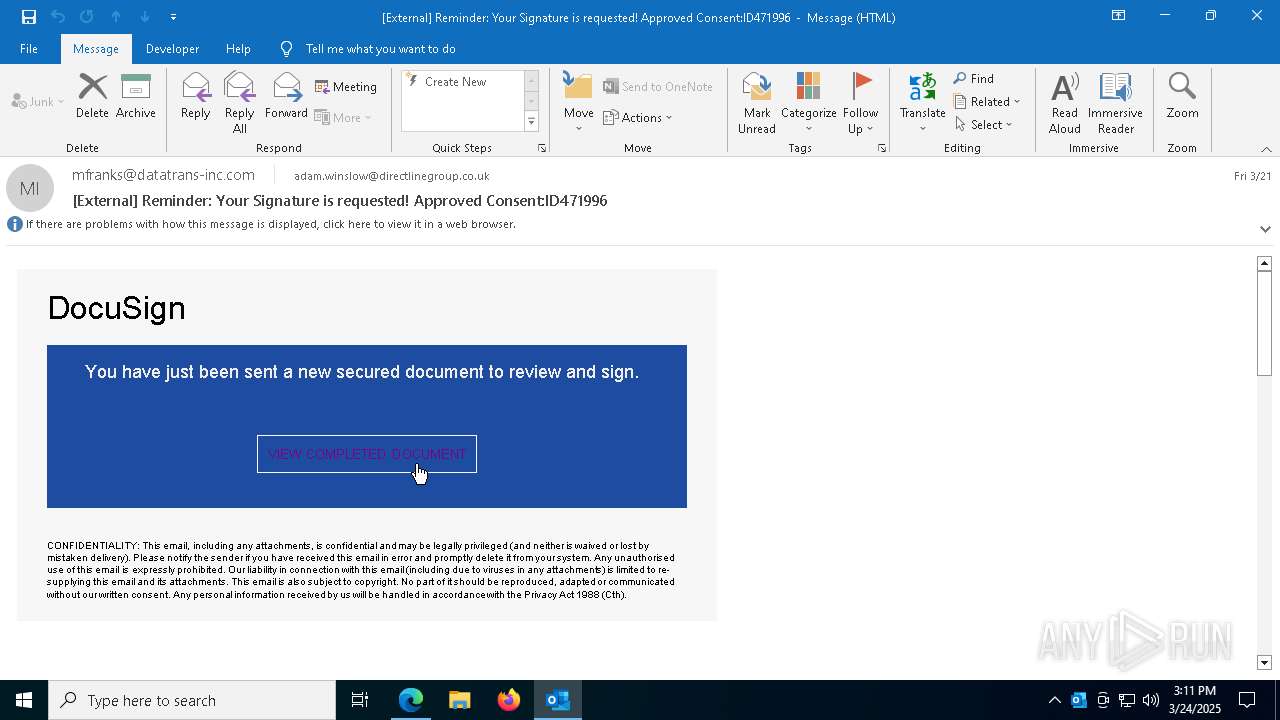The height and width of the screenshot is (720, 1280).
Task: Click Reply All
Action: 239,102
